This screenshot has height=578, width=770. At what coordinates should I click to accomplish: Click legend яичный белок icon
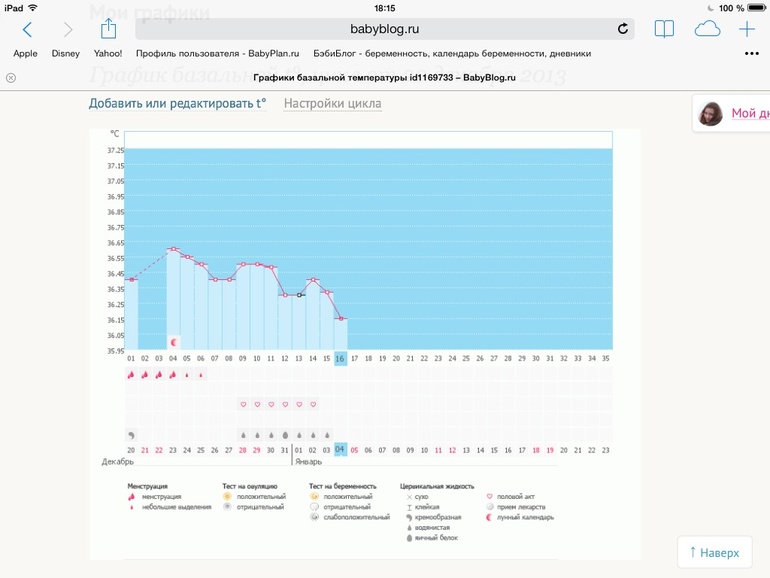click(x=409, y=538)
